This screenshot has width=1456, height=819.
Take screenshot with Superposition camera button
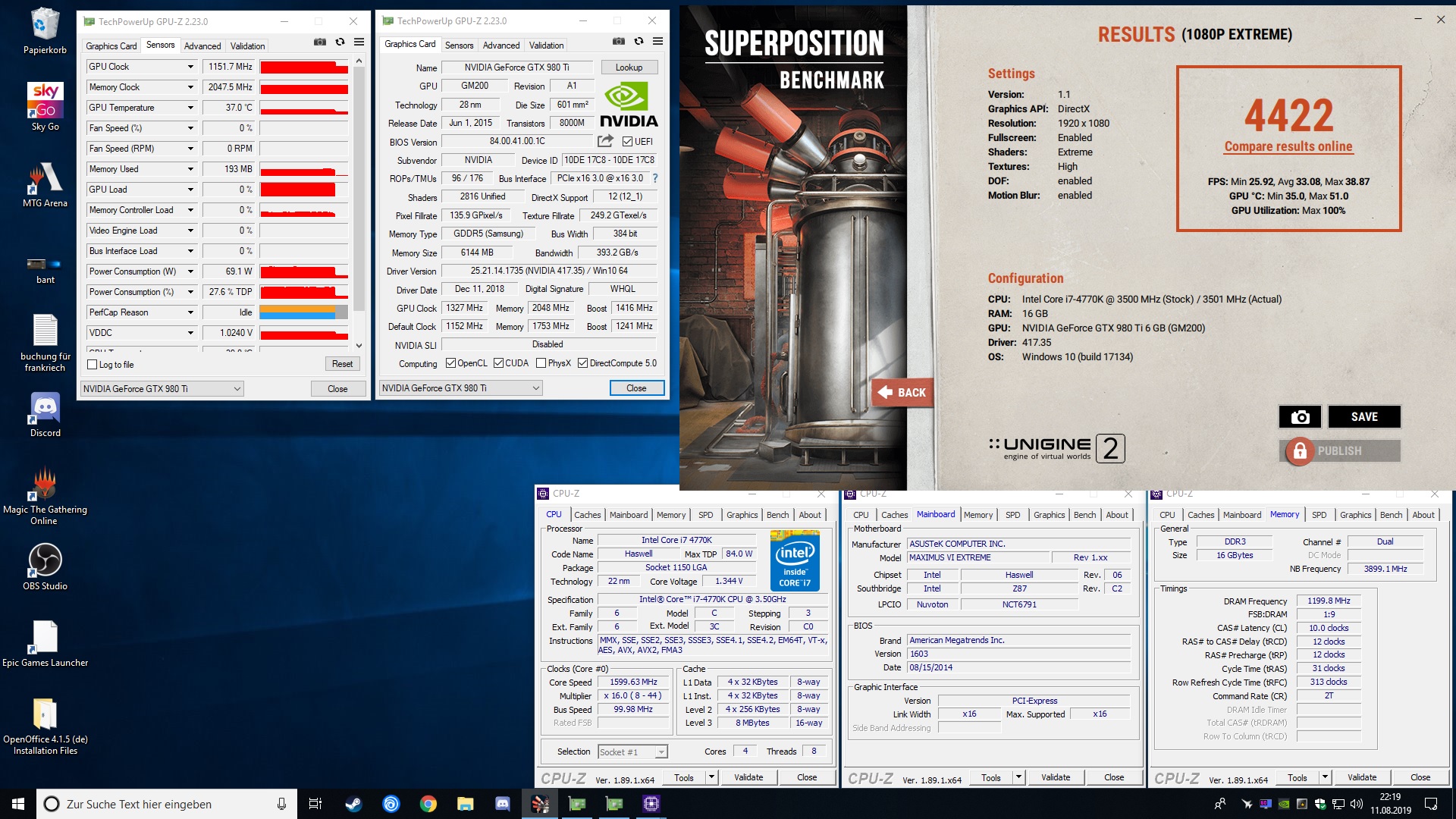point(1300,416)
